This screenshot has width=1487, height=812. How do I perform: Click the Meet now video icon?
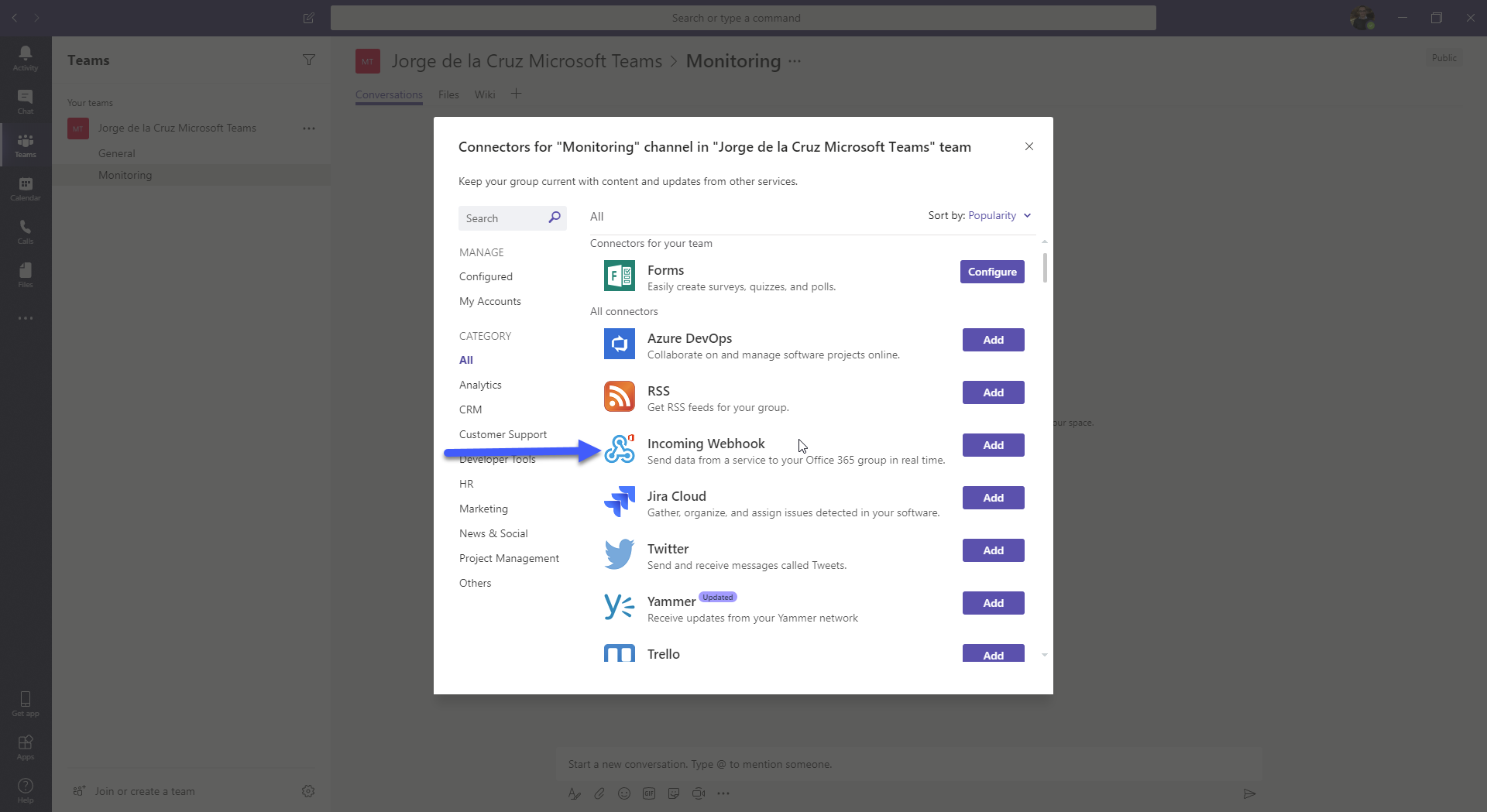coord(699,793)
